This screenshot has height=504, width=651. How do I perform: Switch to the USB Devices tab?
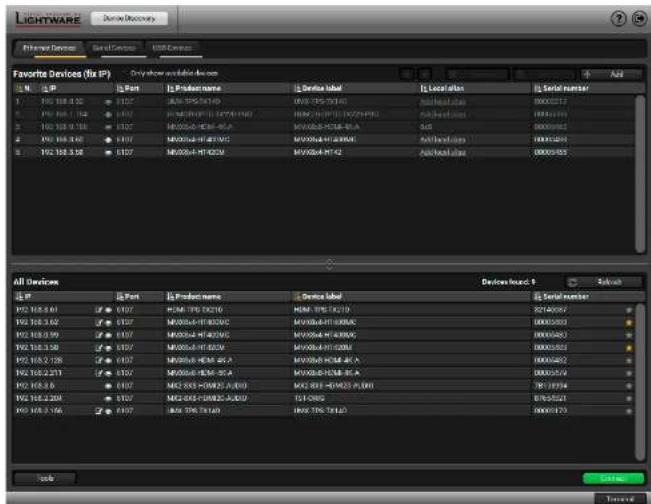172,48
